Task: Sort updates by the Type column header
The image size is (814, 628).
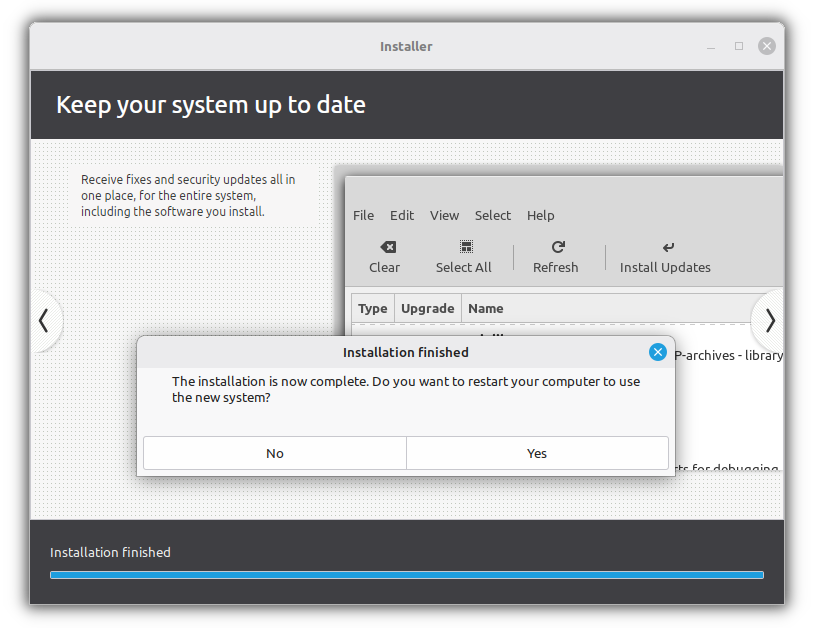Action: (x=373, y=308)
